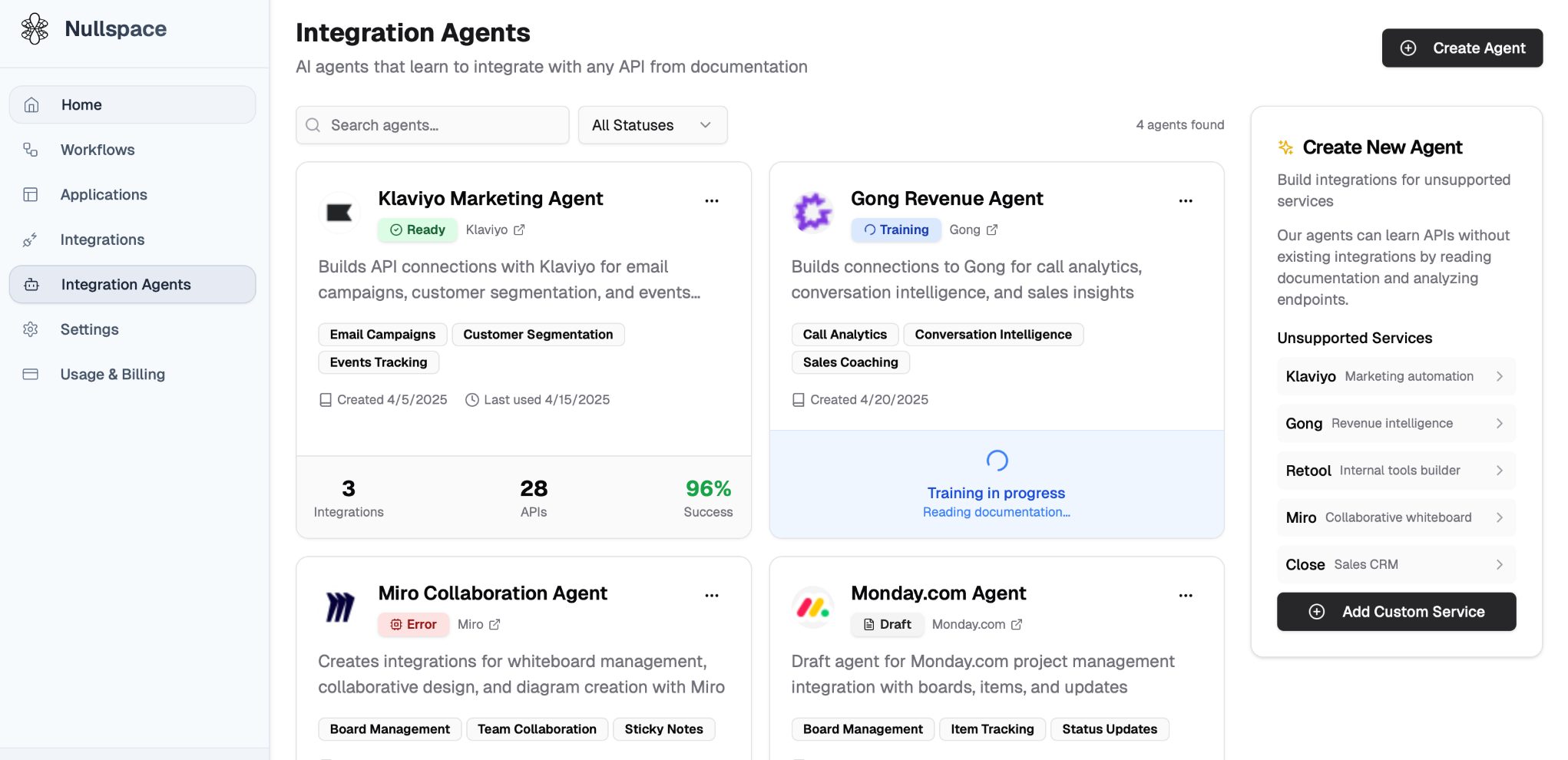Open the All Statuses dropdown
Screen dimensions: 1568x760
click(653, 125)
